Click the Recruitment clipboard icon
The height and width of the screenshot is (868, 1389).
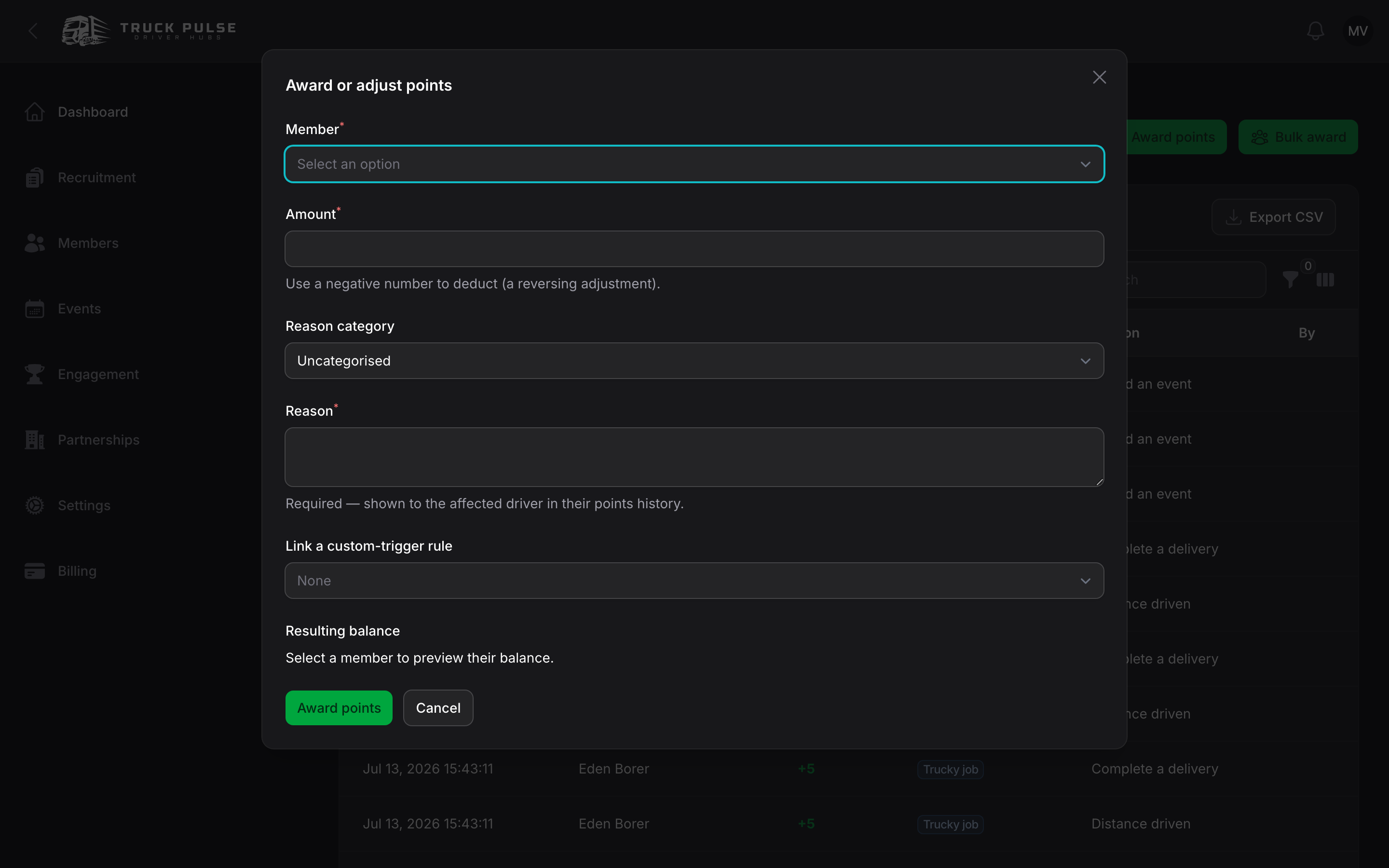(34, 177)
